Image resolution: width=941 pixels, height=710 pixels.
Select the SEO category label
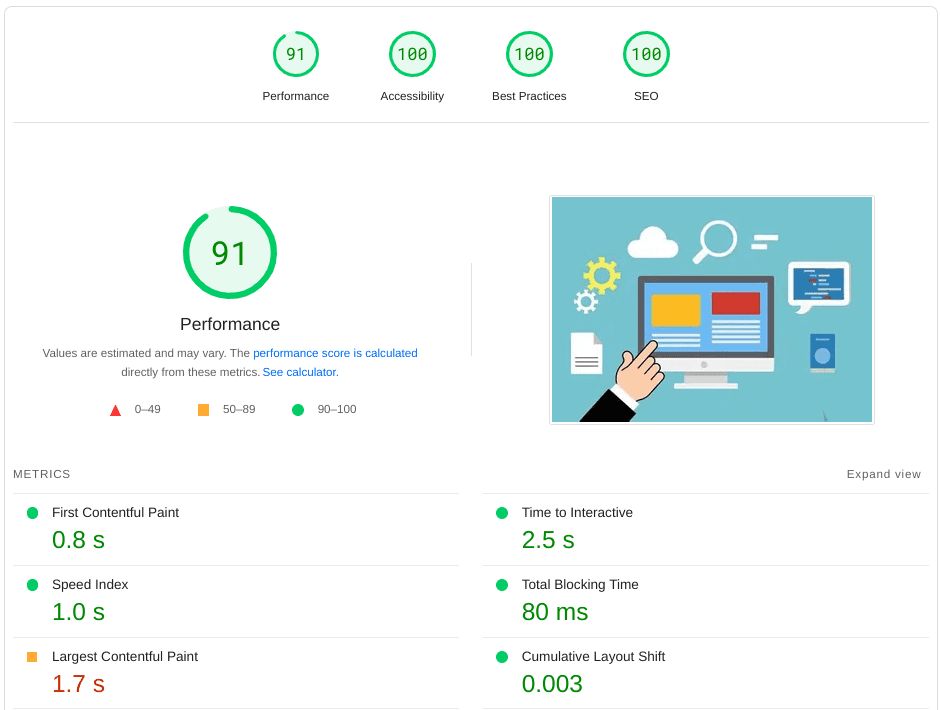(x=646, y=96)
